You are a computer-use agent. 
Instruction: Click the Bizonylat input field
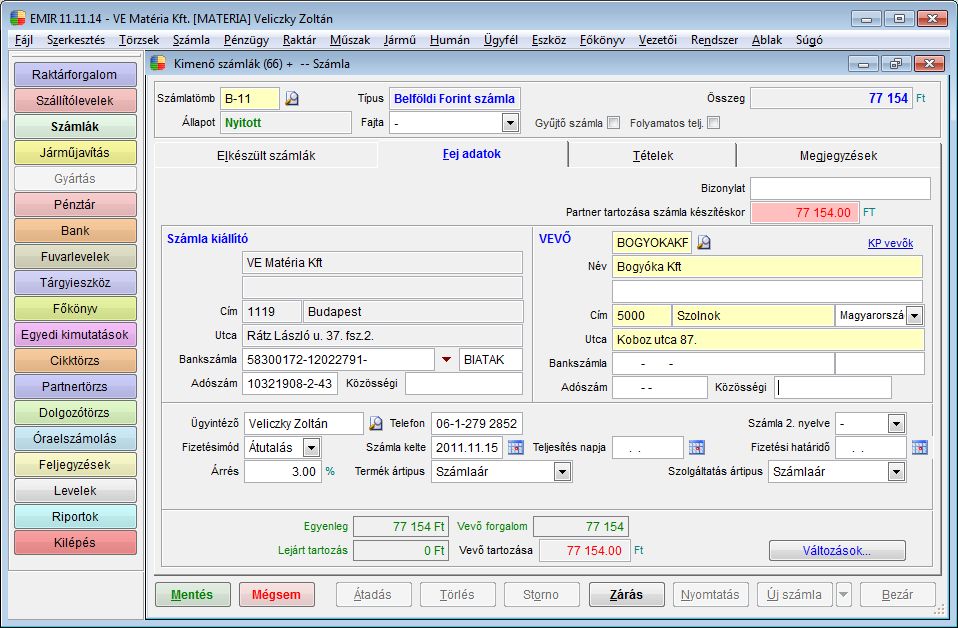pyautogui.click(x=840, y=188)
